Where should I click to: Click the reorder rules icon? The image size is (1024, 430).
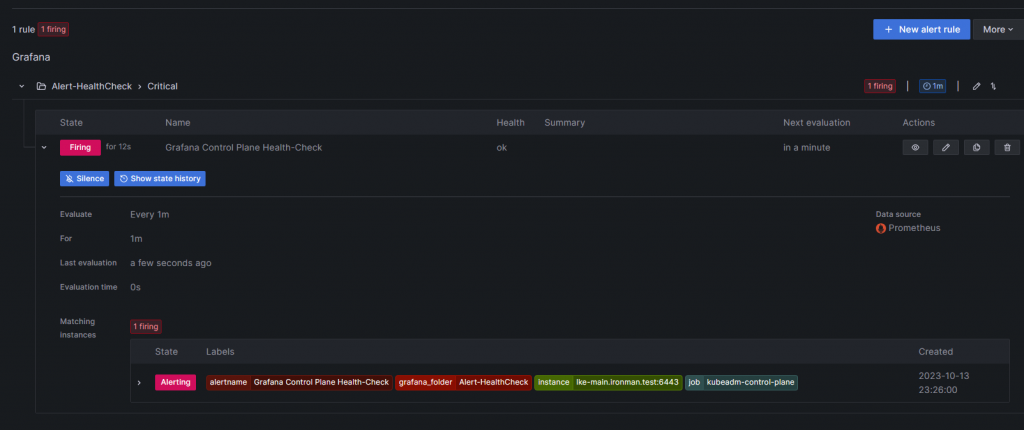[993, 86]
